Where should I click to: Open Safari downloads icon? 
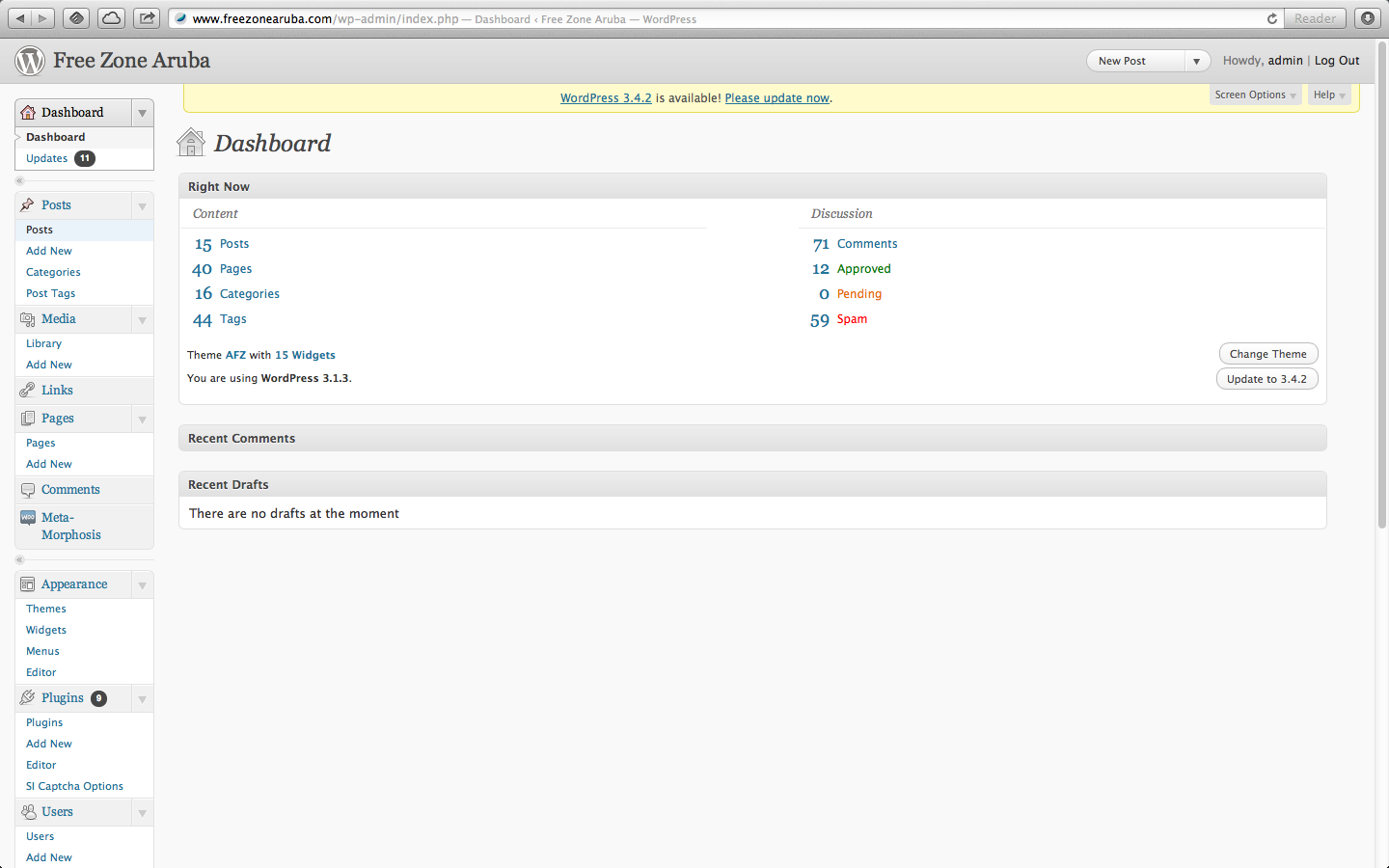coord(1368,18)
